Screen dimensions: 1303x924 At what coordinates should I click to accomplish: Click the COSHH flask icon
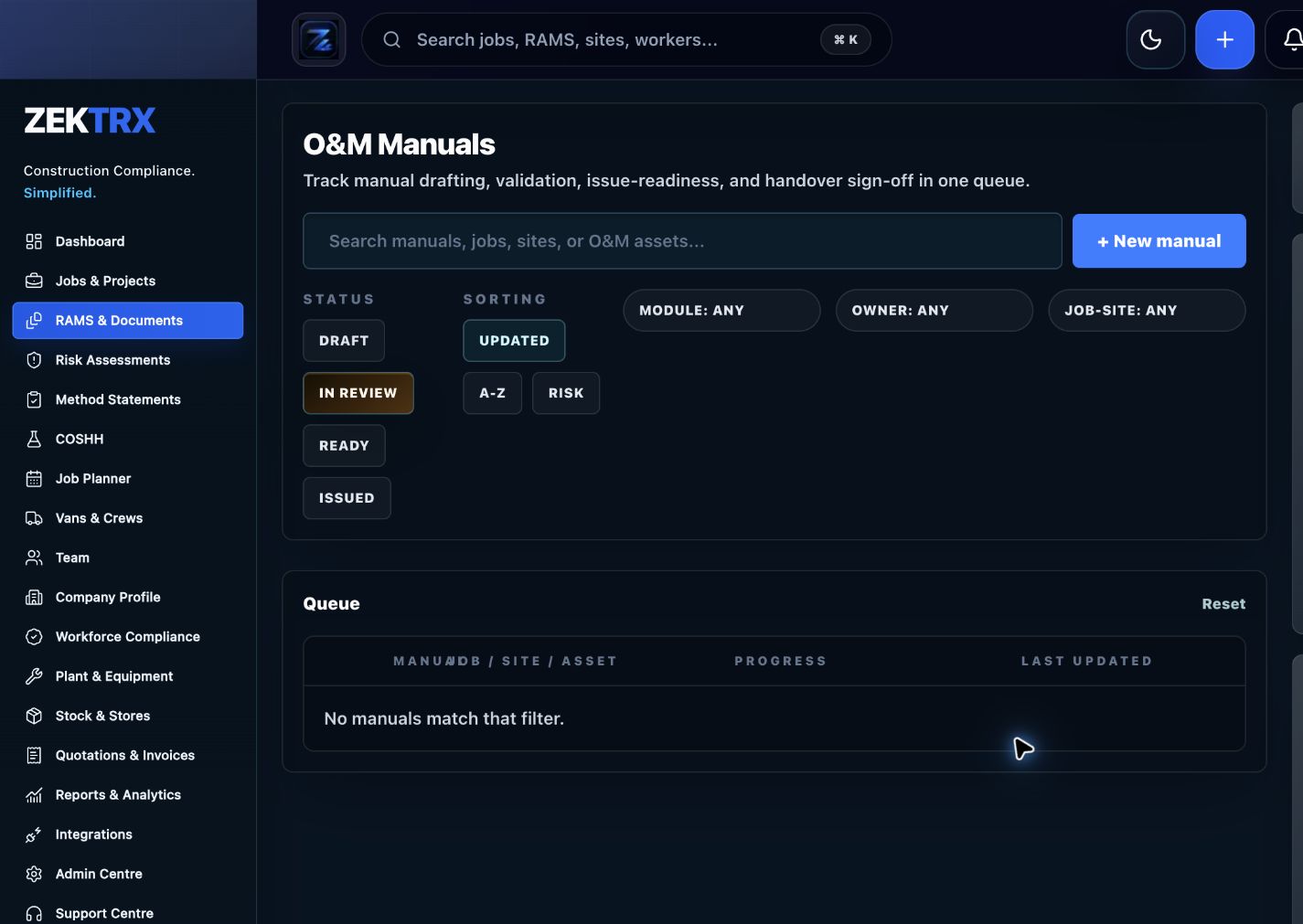(x=34, y=439)
